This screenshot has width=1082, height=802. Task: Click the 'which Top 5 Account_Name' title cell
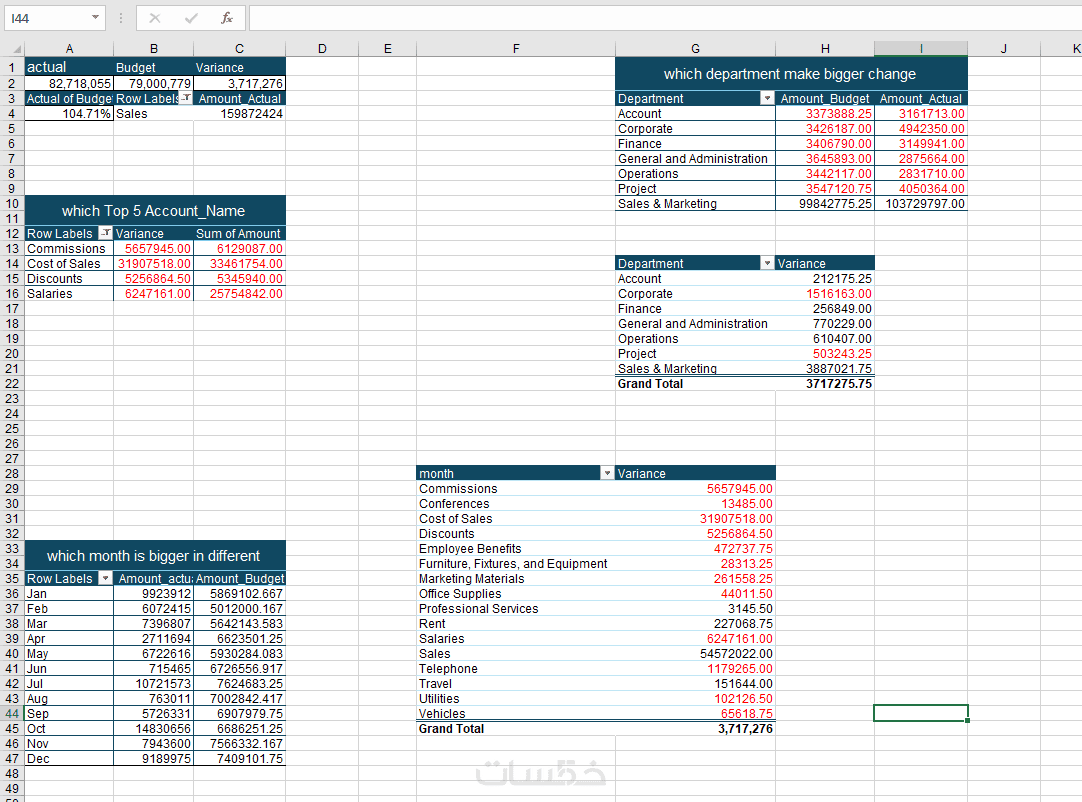pyautogui.click(x=155, y=211)
